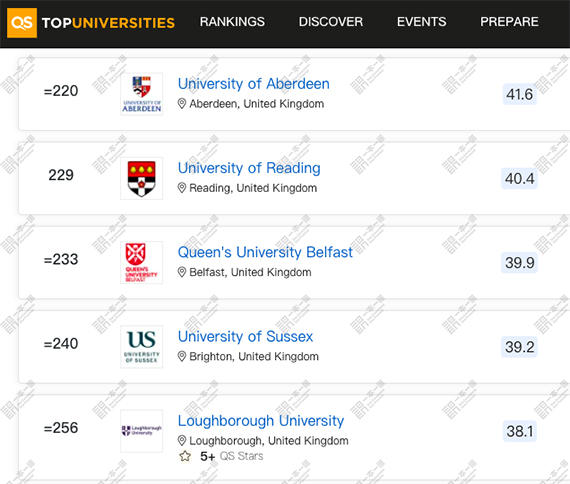Open the University of Sussex link

pyautogui.click(x=245, y=337)
